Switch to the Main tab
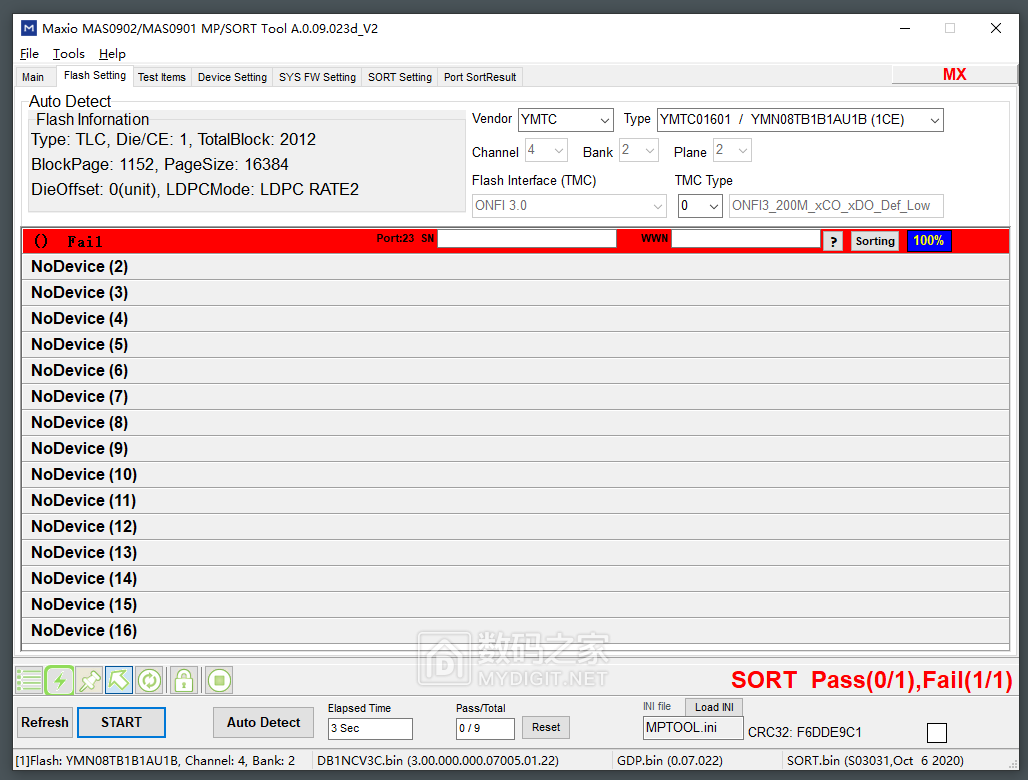The width and height of the screenshot is (1028, 780). (33, 77)
